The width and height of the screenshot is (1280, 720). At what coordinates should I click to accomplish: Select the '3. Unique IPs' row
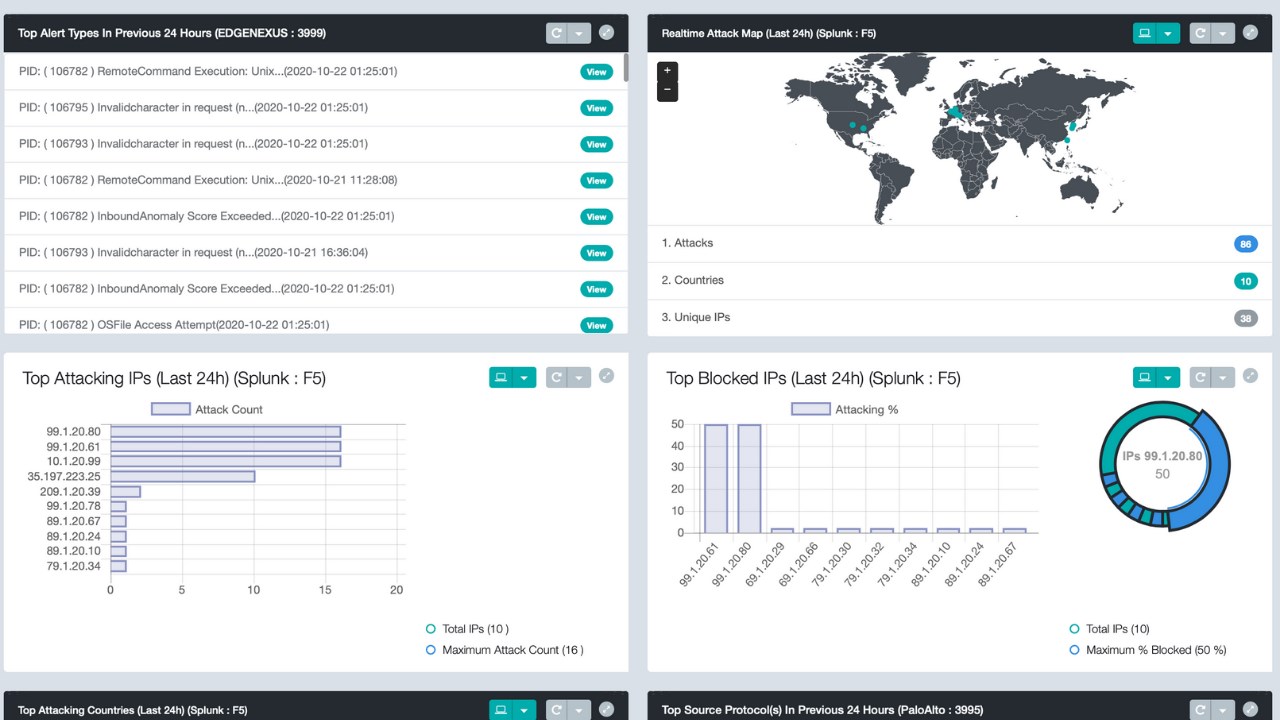click(960, 318)
